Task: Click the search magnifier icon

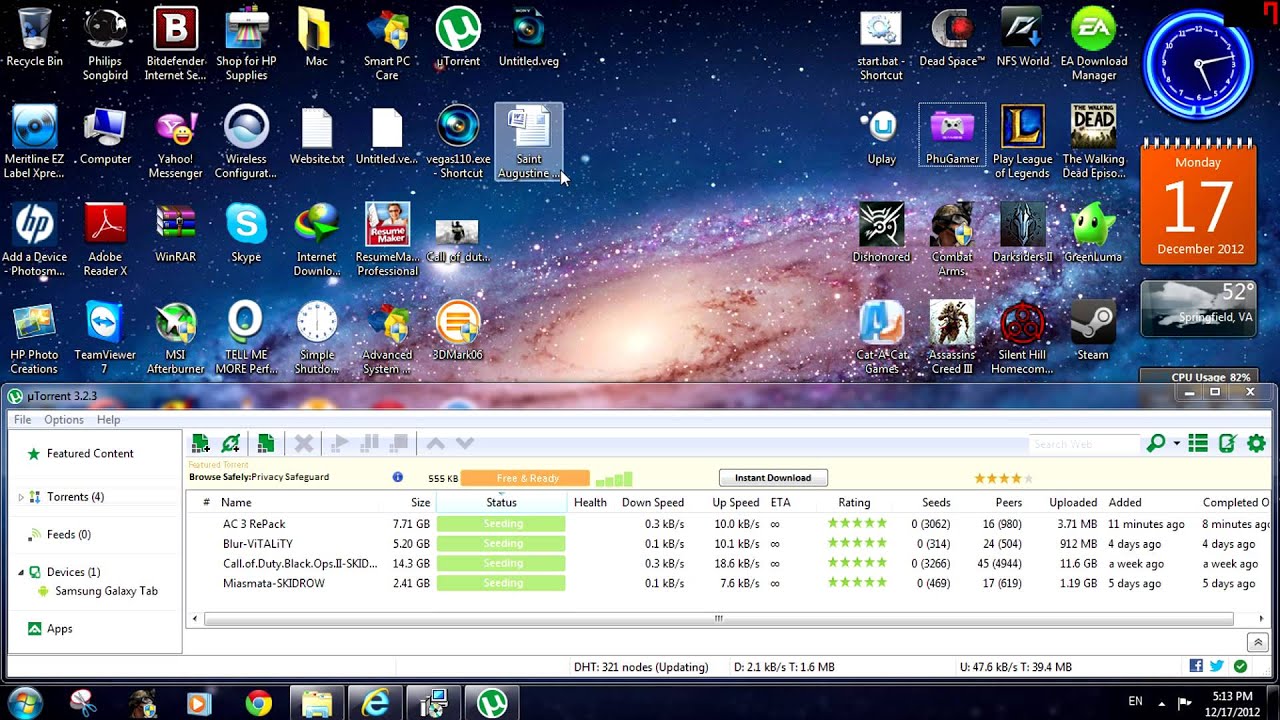Action: (x=1156, y=443)
